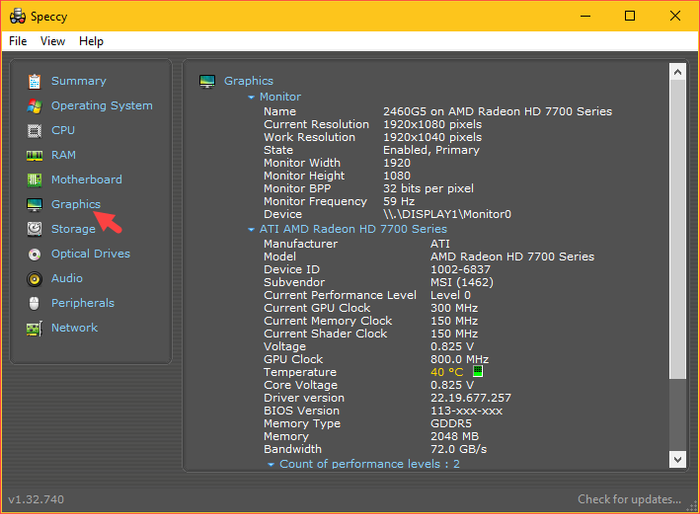Open the Optical Drives section
The image size is (700, 514).
(x=91, y=254)
